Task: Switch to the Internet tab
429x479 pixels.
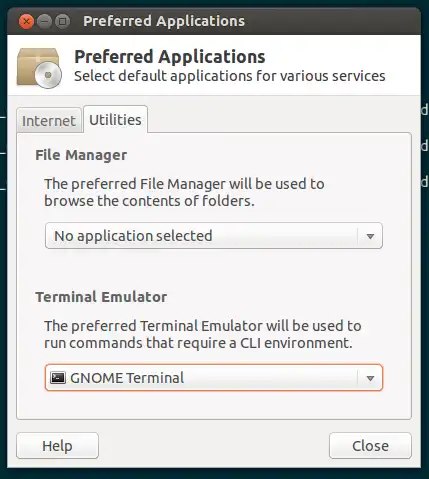Action: click(49, 120)
